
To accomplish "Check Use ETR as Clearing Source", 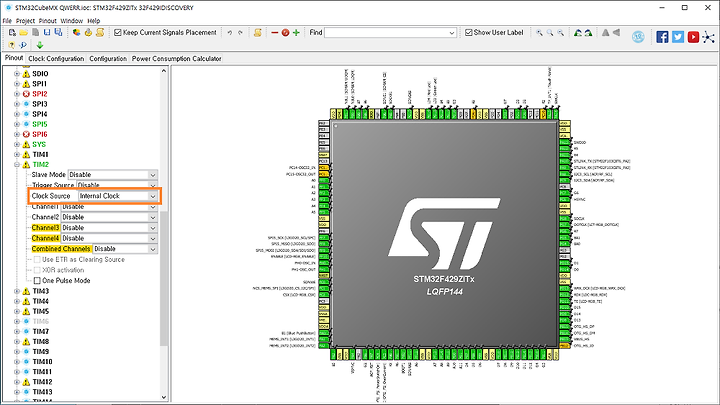I will tap(37, 259).
